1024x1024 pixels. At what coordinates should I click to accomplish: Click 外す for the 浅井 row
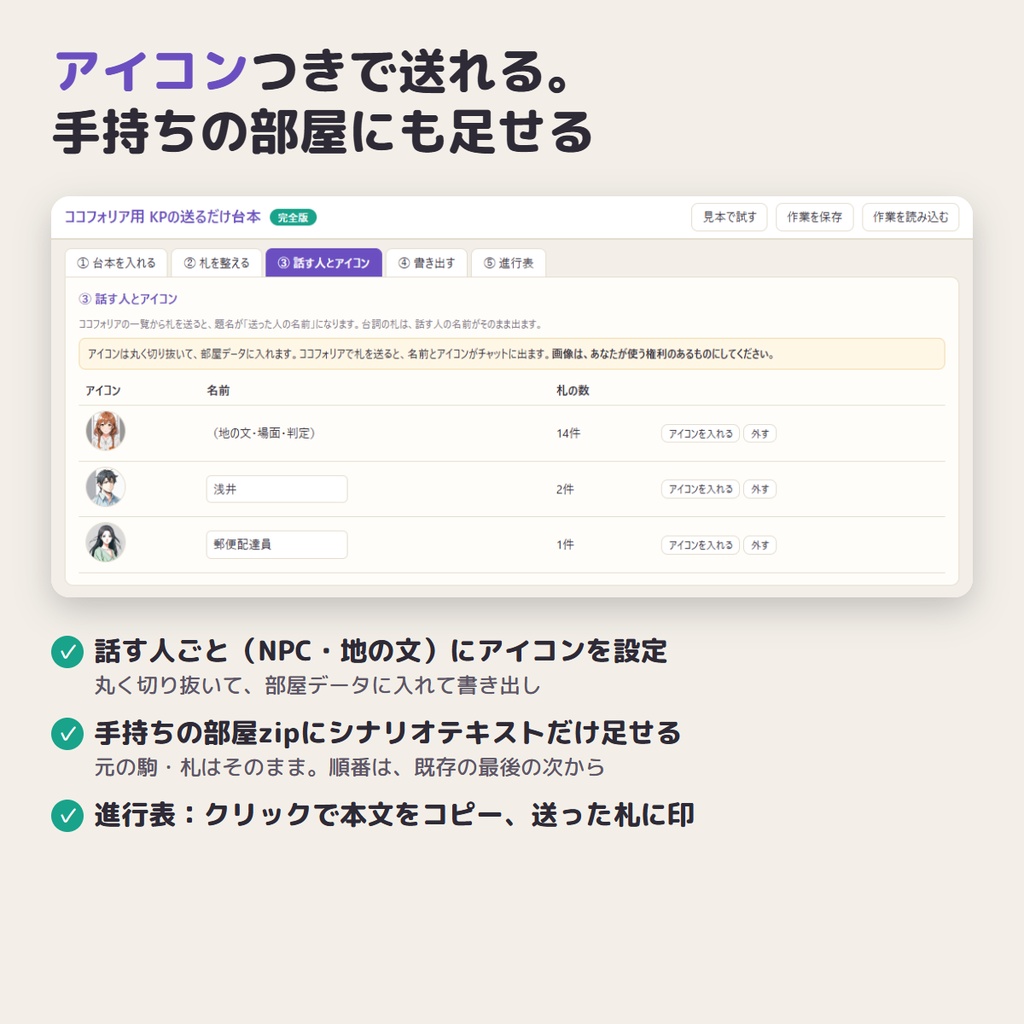point(760,489)
